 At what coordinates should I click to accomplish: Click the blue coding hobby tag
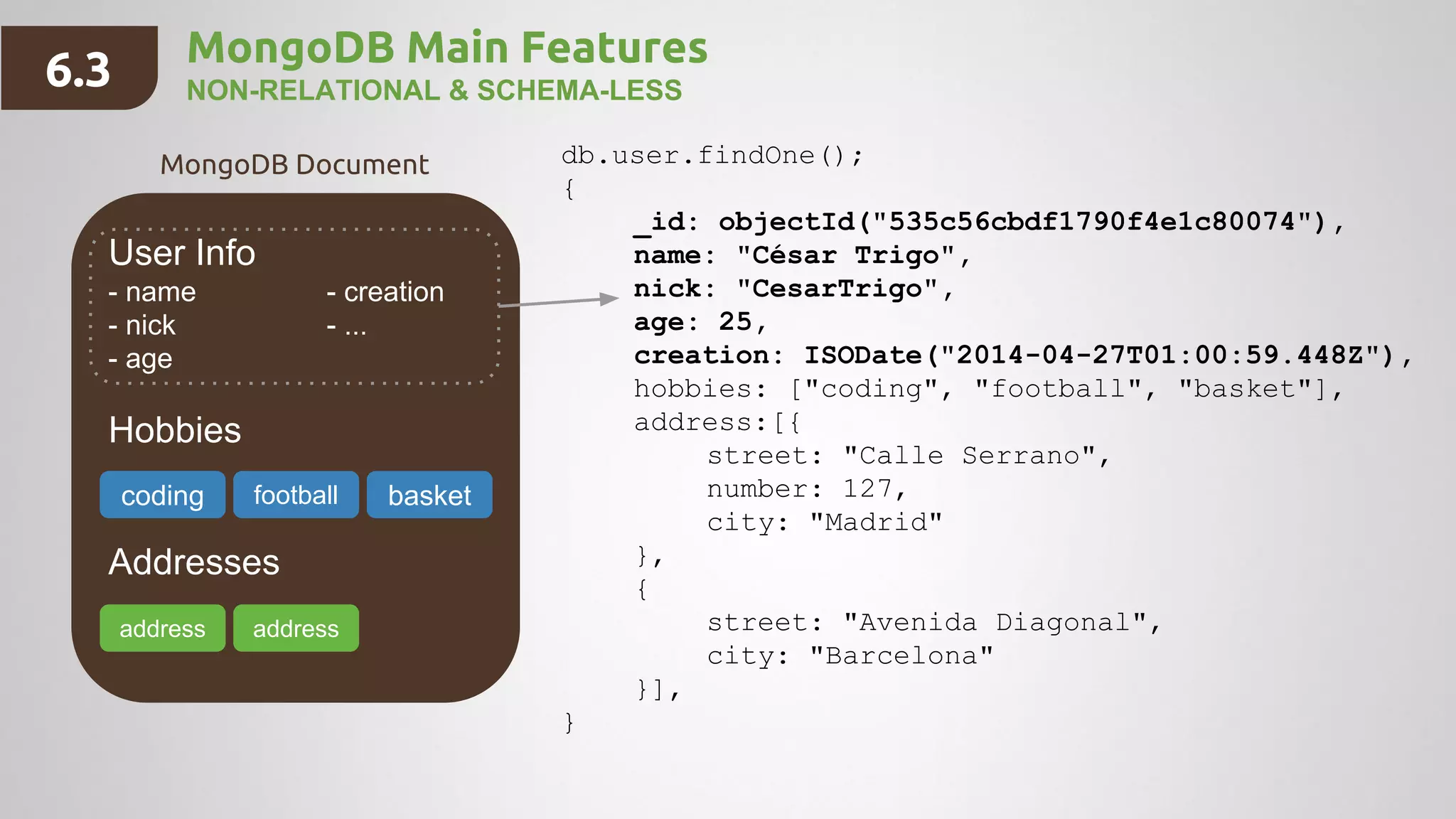[x=162, y=495]
